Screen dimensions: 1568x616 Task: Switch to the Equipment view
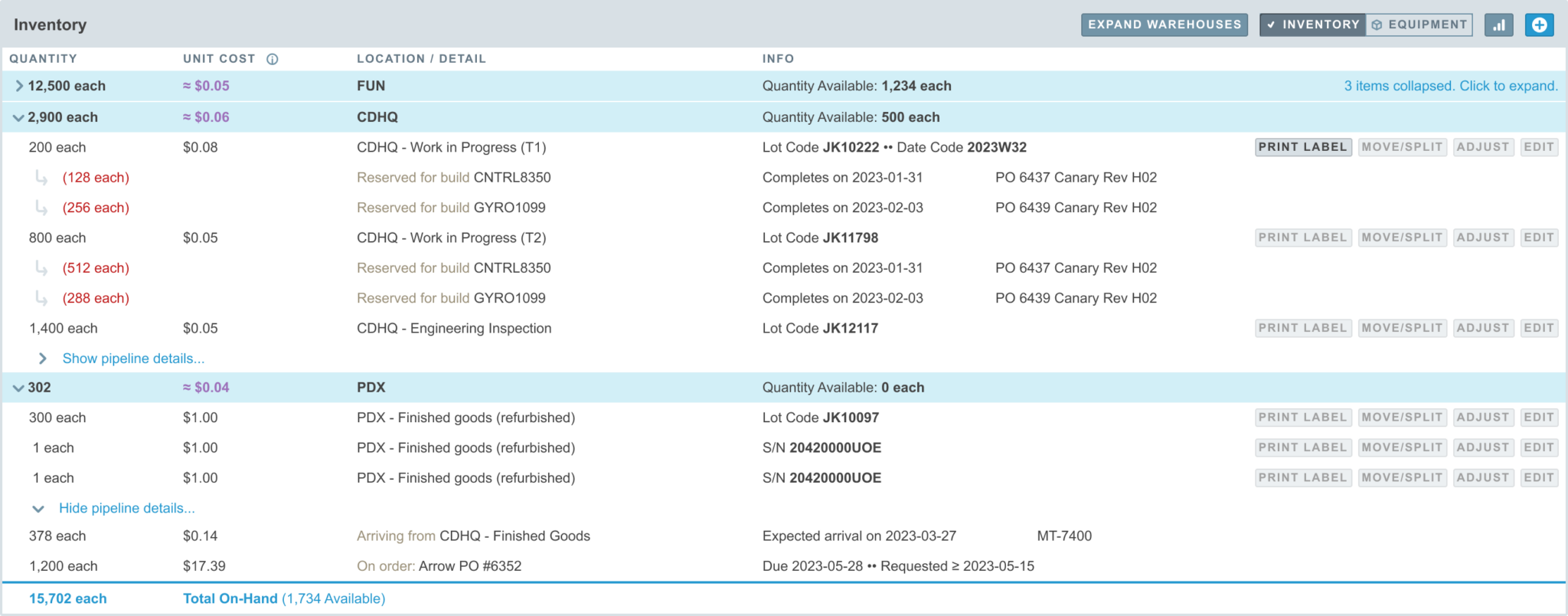[x=1419, y=25]
